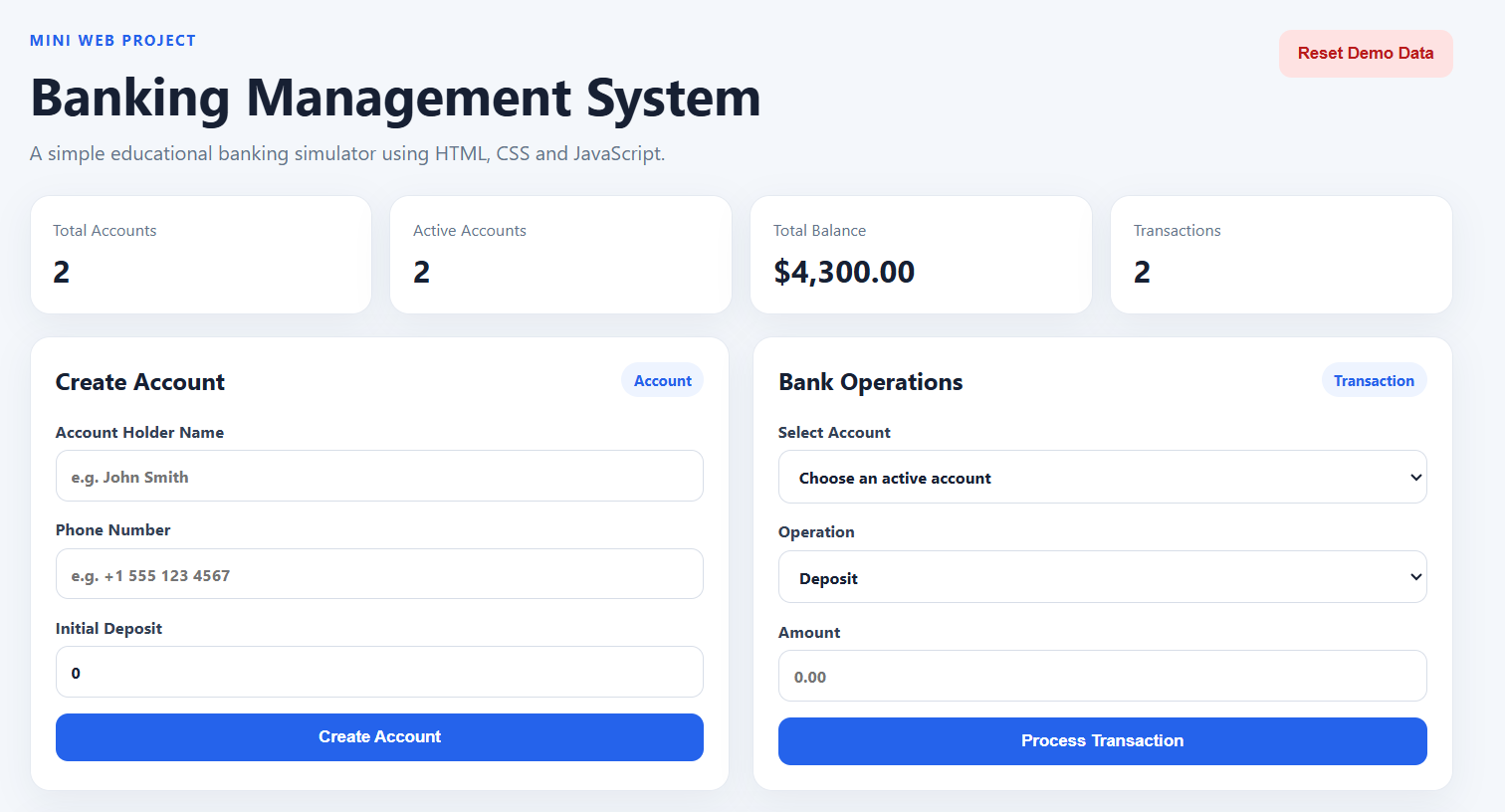The image size is (1505, 812).
Task: Click the Initial Deposit label
Action: [108, 628]
